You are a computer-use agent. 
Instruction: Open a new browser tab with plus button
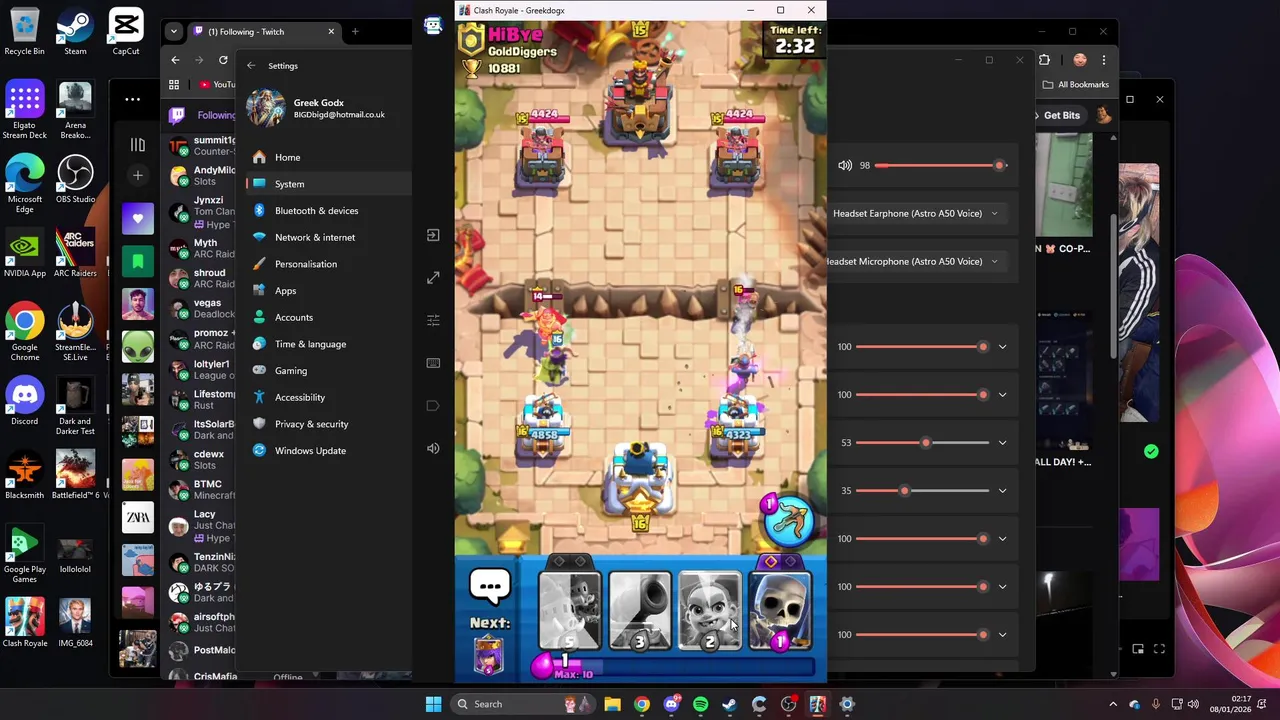(x=355, y=32)
